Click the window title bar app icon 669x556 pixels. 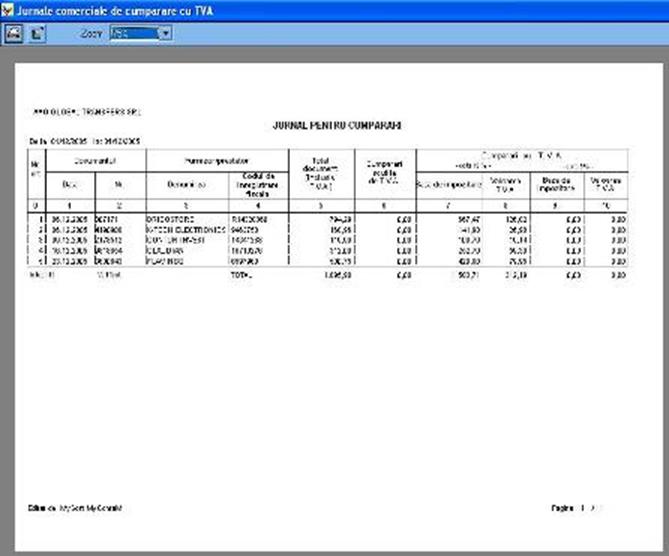(9, 8)
